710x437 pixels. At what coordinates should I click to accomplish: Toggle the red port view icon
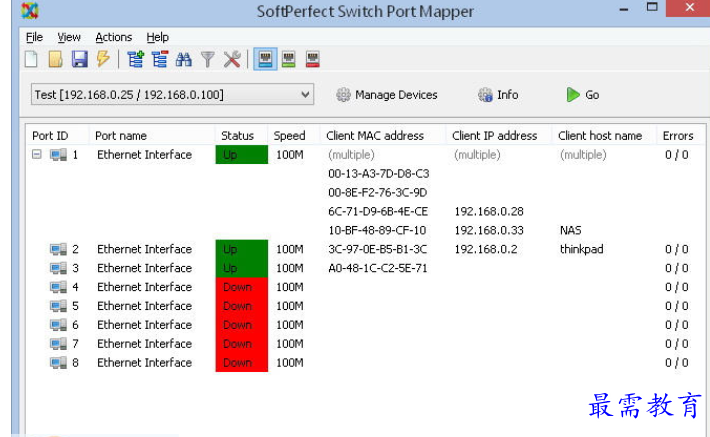pos(312,59)
